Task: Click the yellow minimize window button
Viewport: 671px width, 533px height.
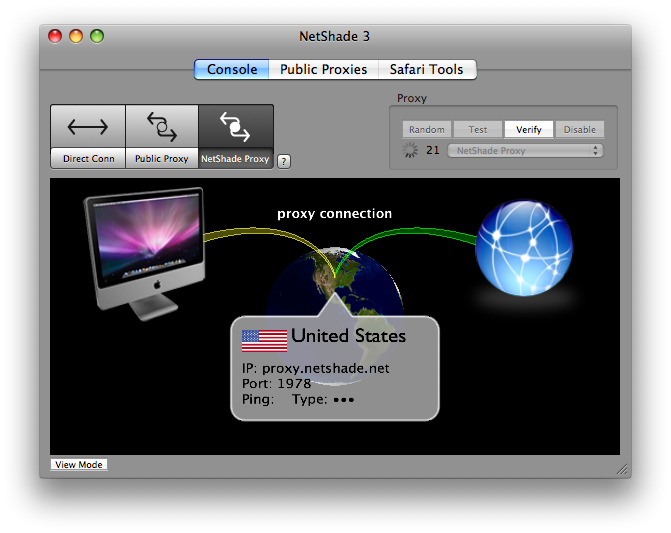Action: tap(76, 36)
